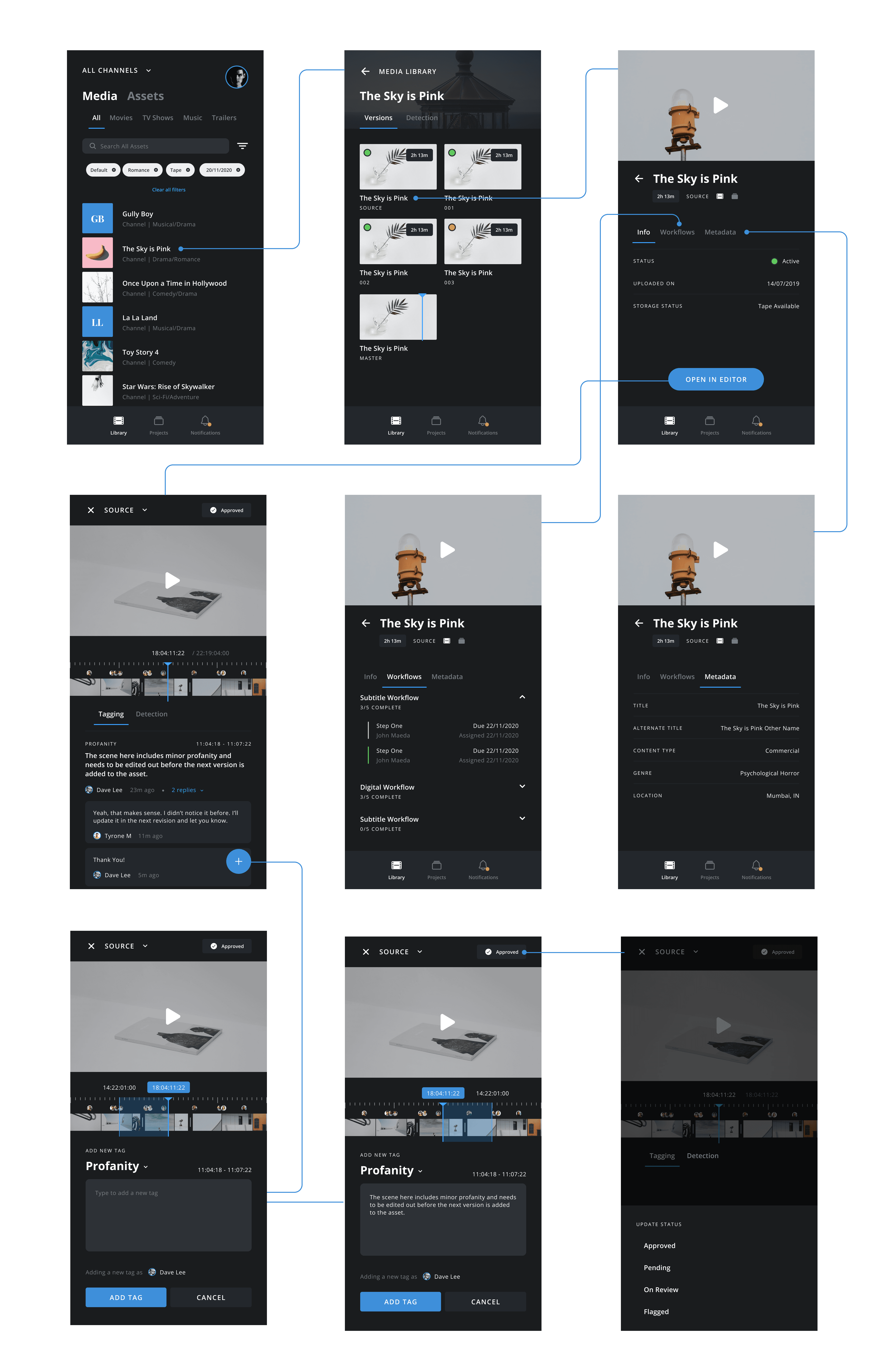Switch to the TV Shows category tab

point(158,118)
